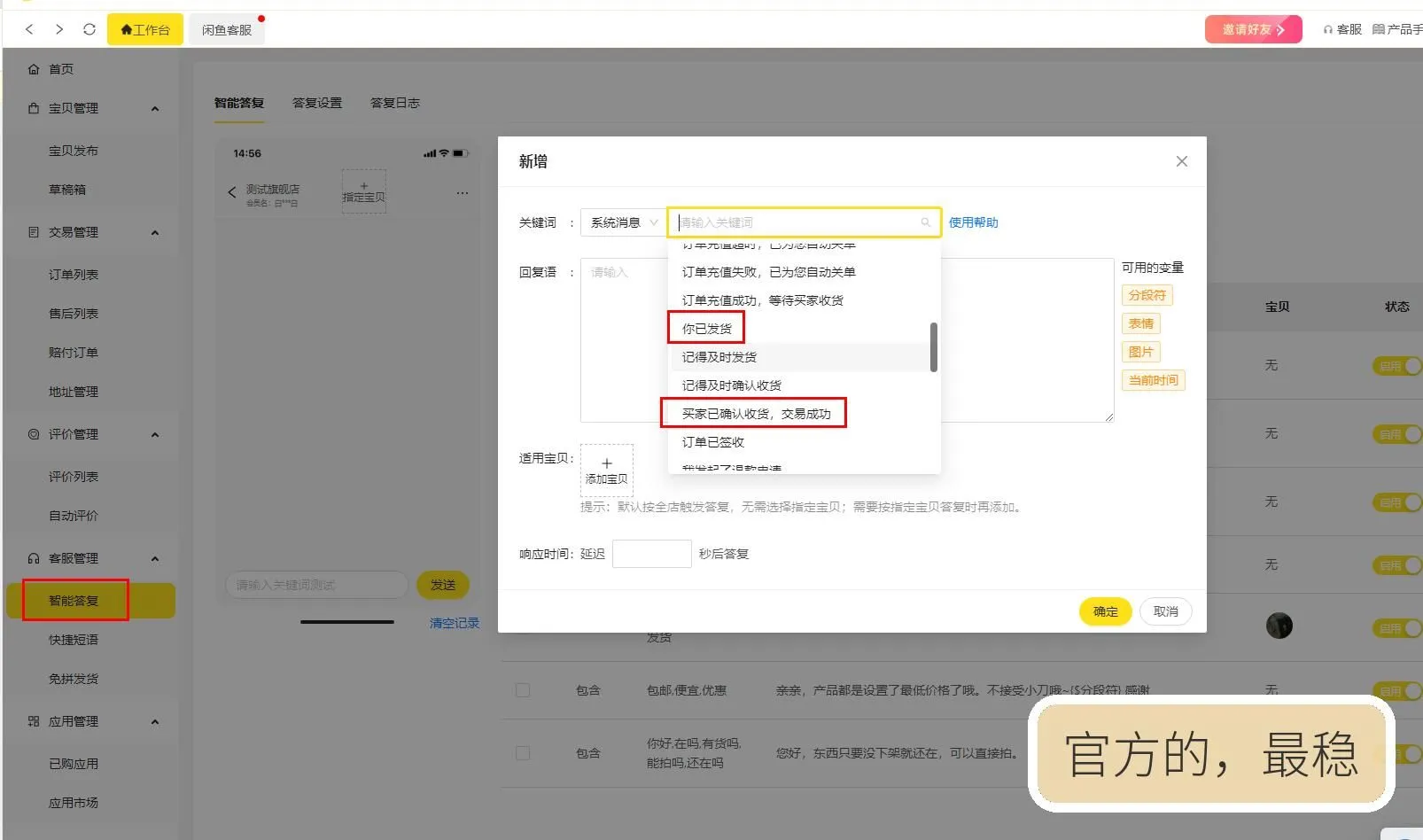Click the keyword test input field
The width and height of the screenshot is (1423, 840).
[316, 585]
